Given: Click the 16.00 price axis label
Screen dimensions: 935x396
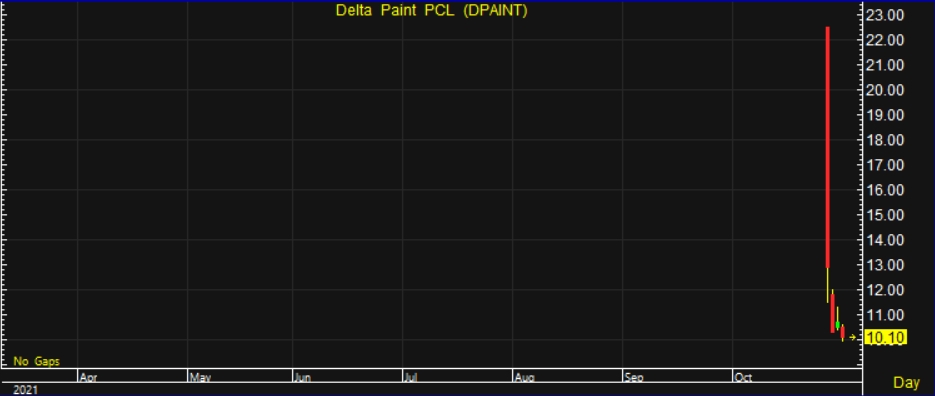Looking at the screenshot, I should coord(884,190).
